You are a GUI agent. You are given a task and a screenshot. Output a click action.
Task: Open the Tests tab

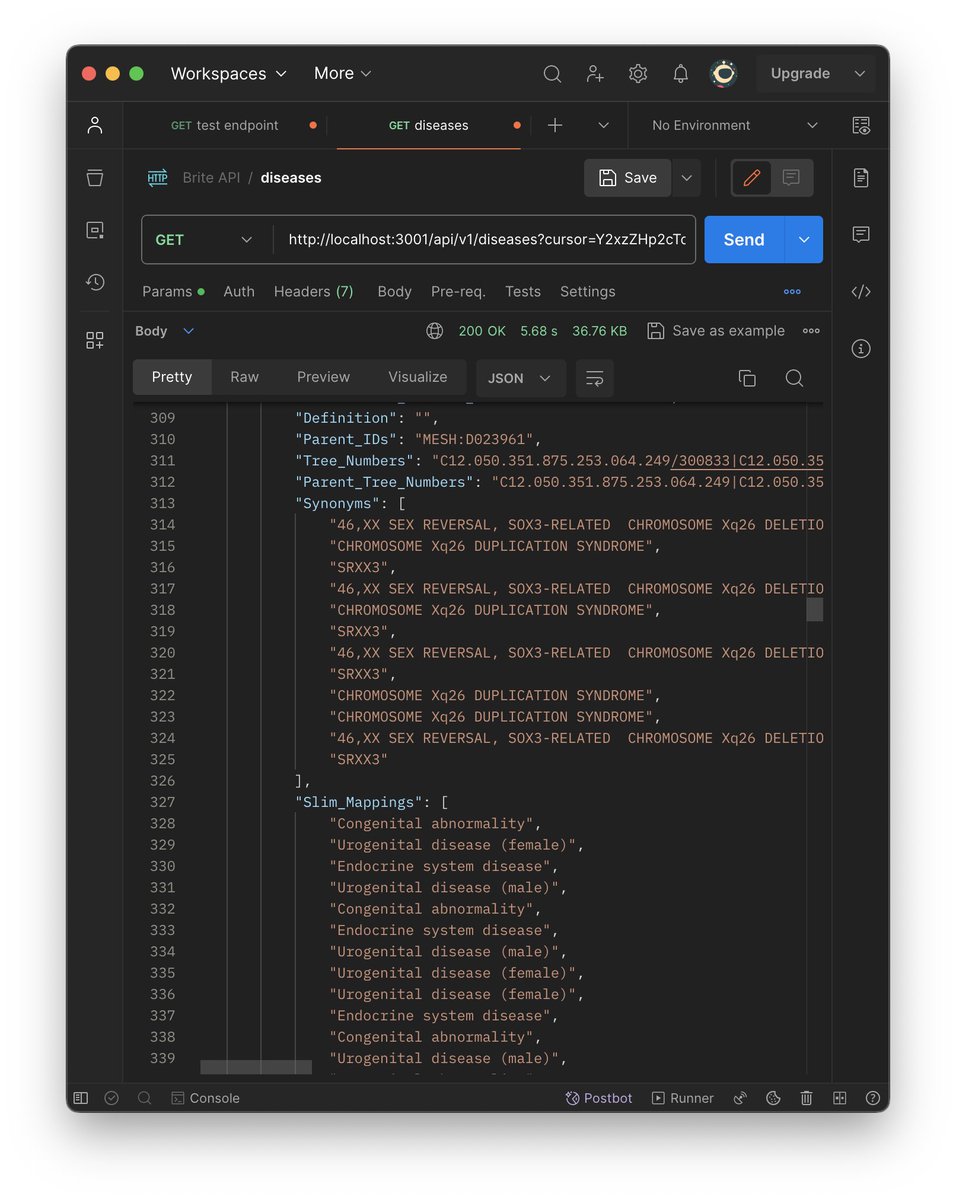tap(523, 292)
